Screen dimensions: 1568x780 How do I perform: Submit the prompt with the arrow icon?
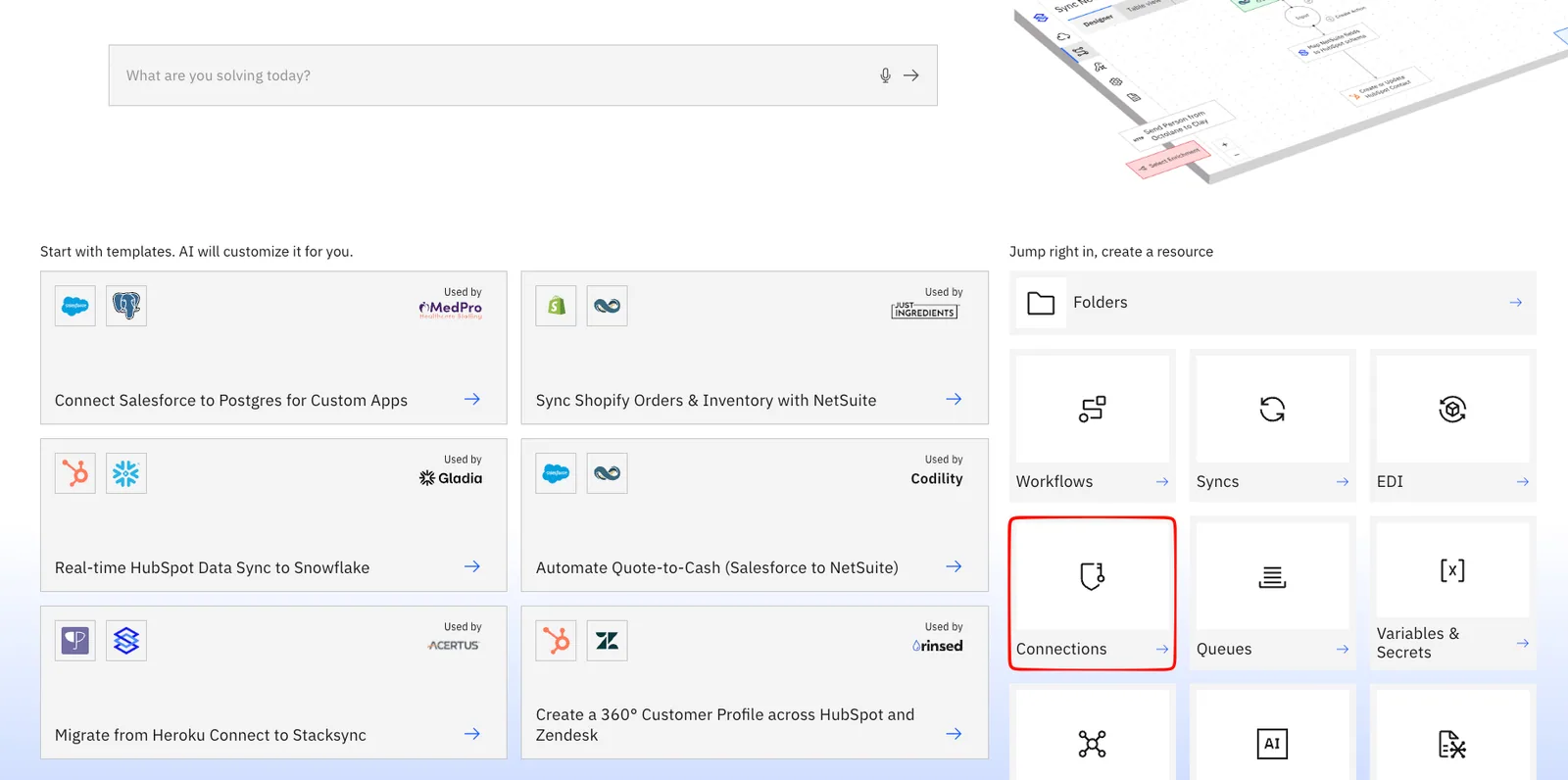911,75
